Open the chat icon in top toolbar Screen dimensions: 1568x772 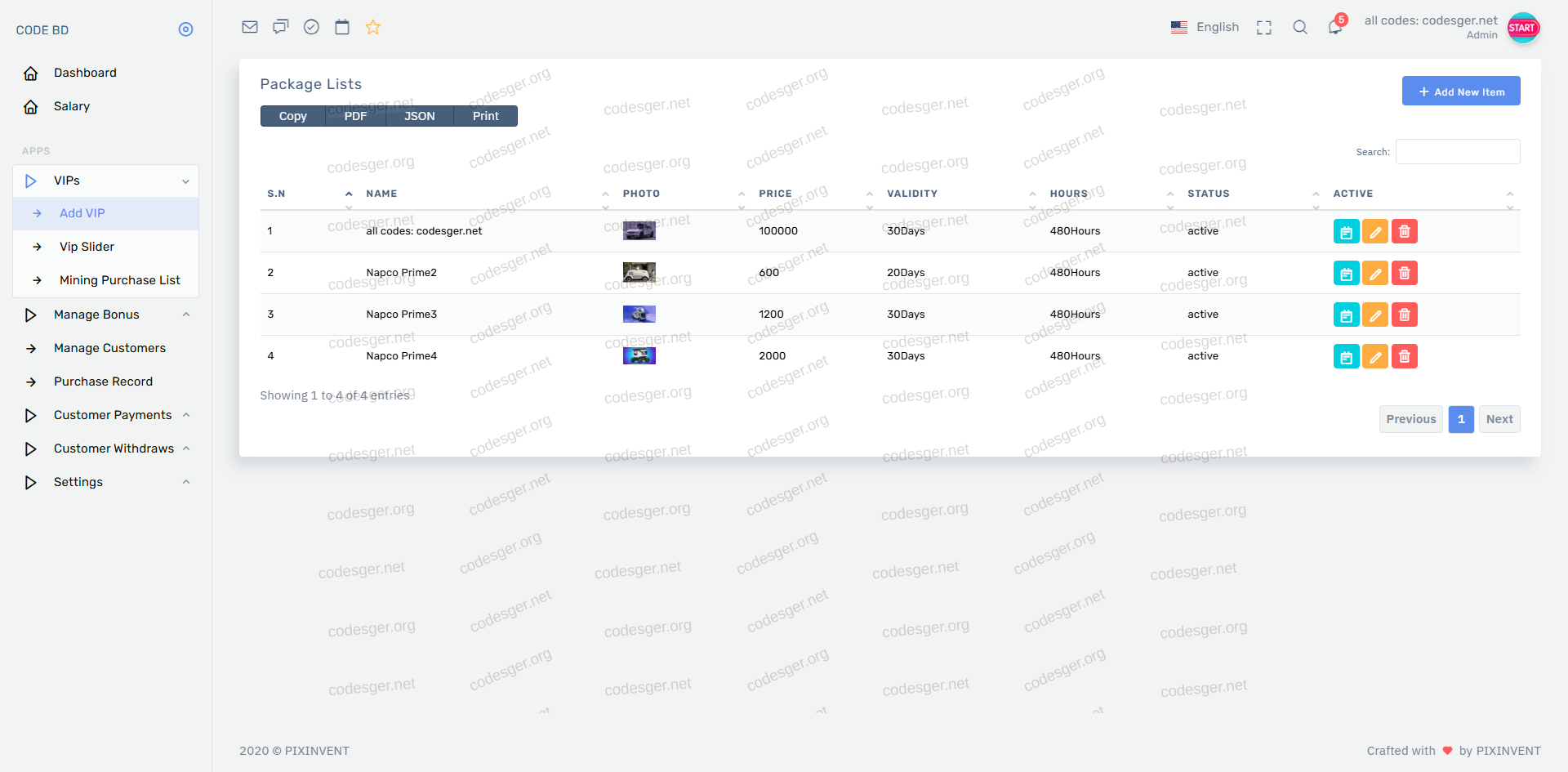point(280,27)
